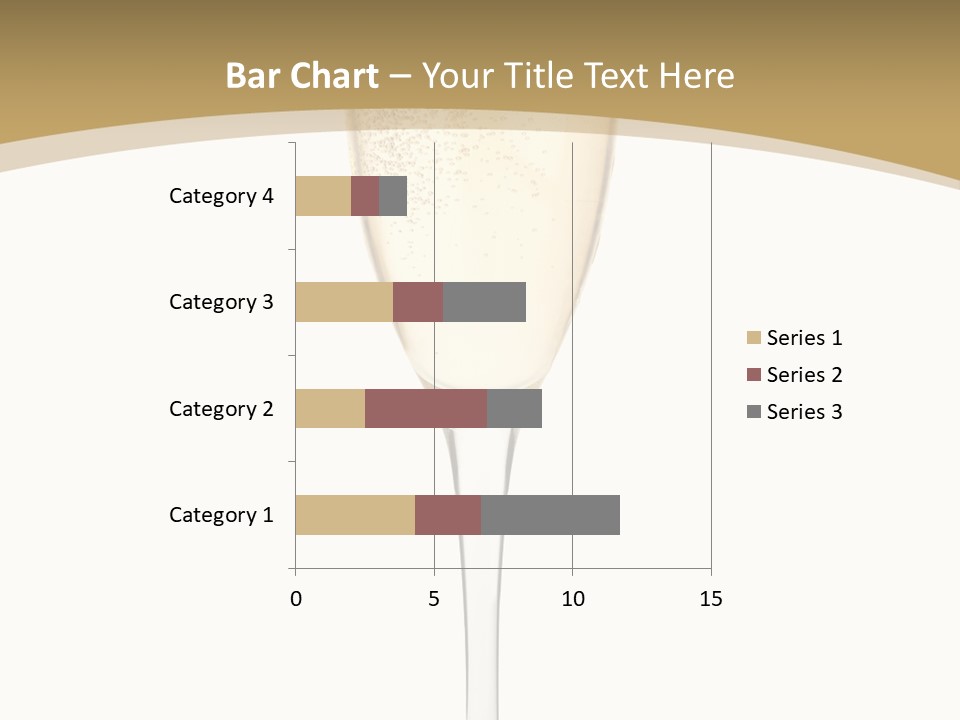The width and height of the screenshot is (960, 720).
Task: Click Category 1 tan Series 1 bar
Action: pyautogui.click(x=354, y=515)
